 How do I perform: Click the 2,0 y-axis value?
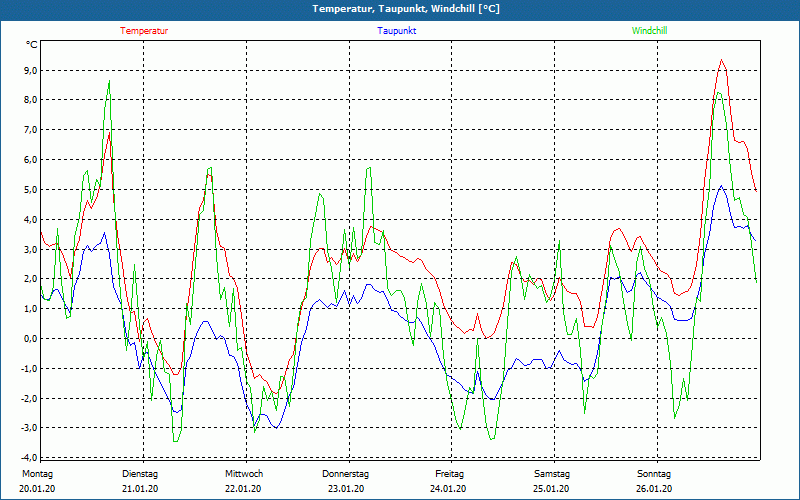(30, 279)
